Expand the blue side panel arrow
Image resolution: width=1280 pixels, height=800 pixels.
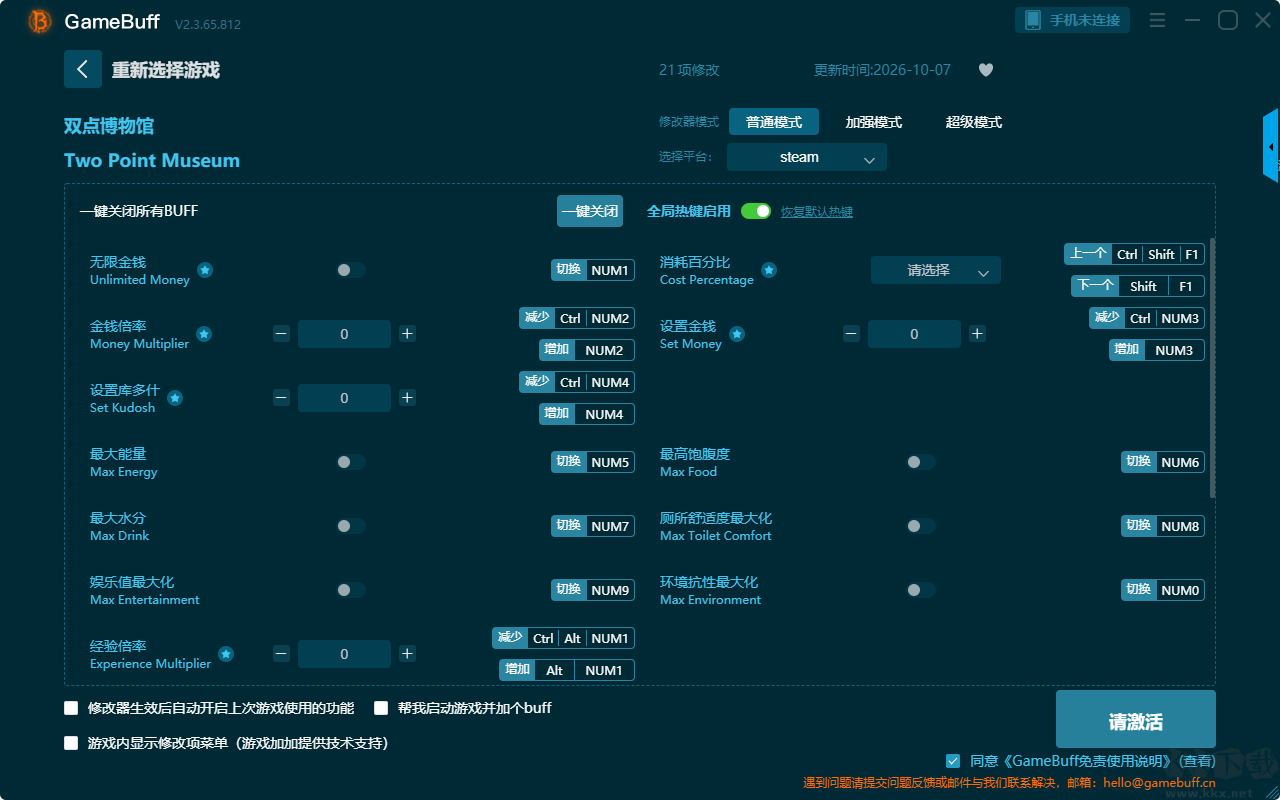coord(1271,146)
